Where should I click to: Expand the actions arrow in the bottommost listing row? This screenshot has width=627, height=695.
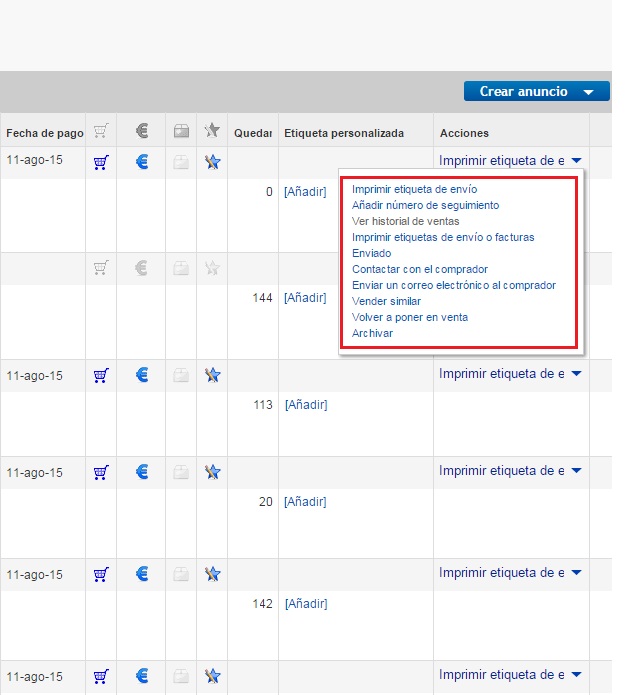point(576,674)
